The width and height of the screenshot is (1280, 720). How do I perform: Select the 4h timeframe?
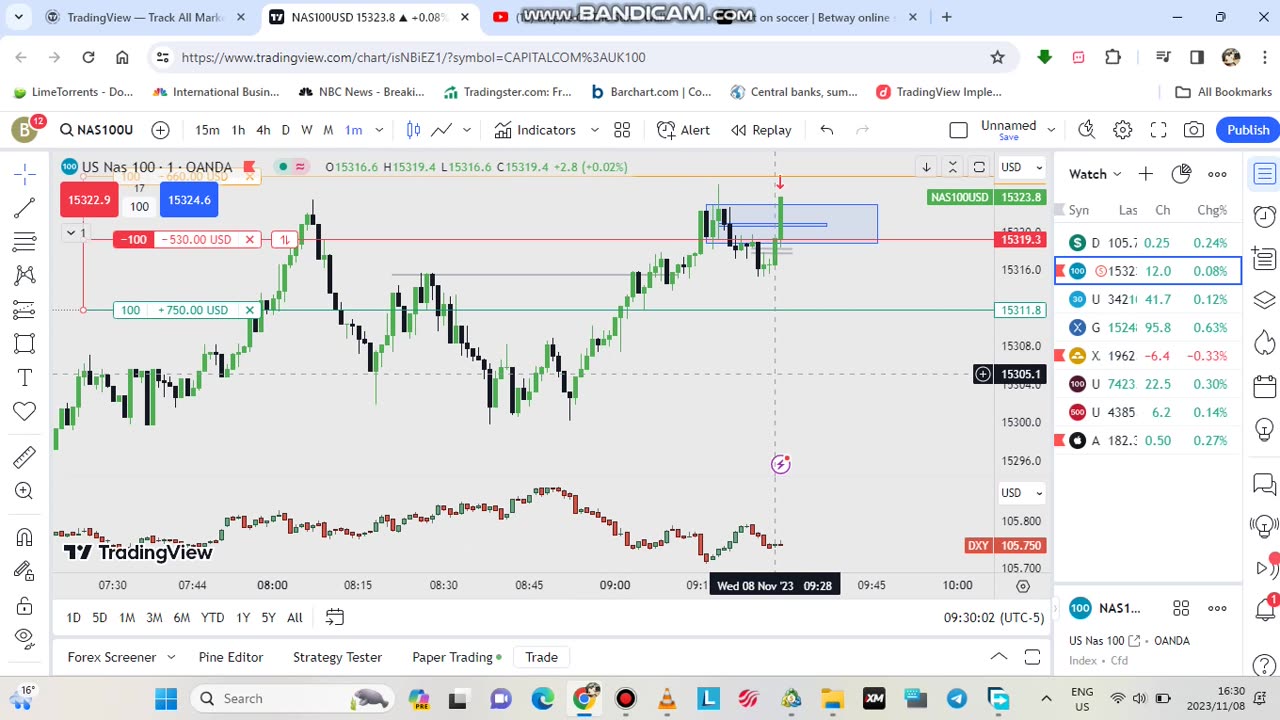263,130
